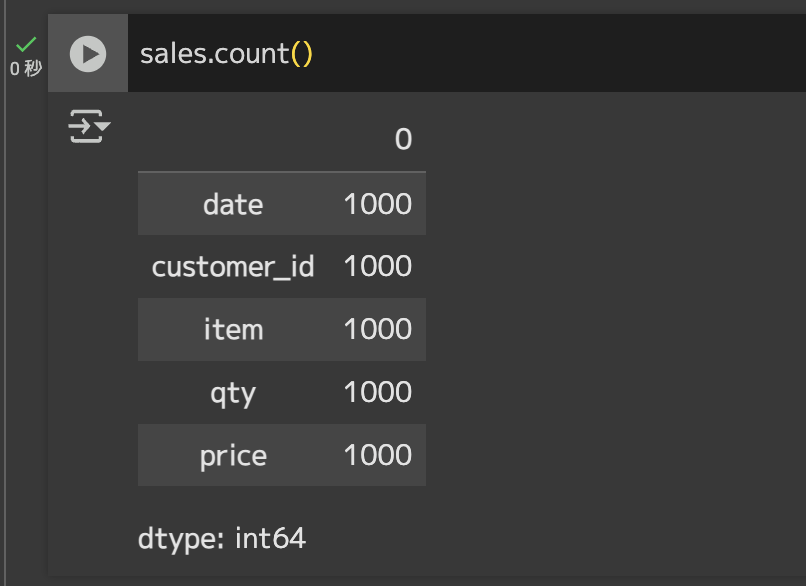Viewport: 806px width, 586px height.
Task: Click the price count value 1000
Action: click(378, 455)
